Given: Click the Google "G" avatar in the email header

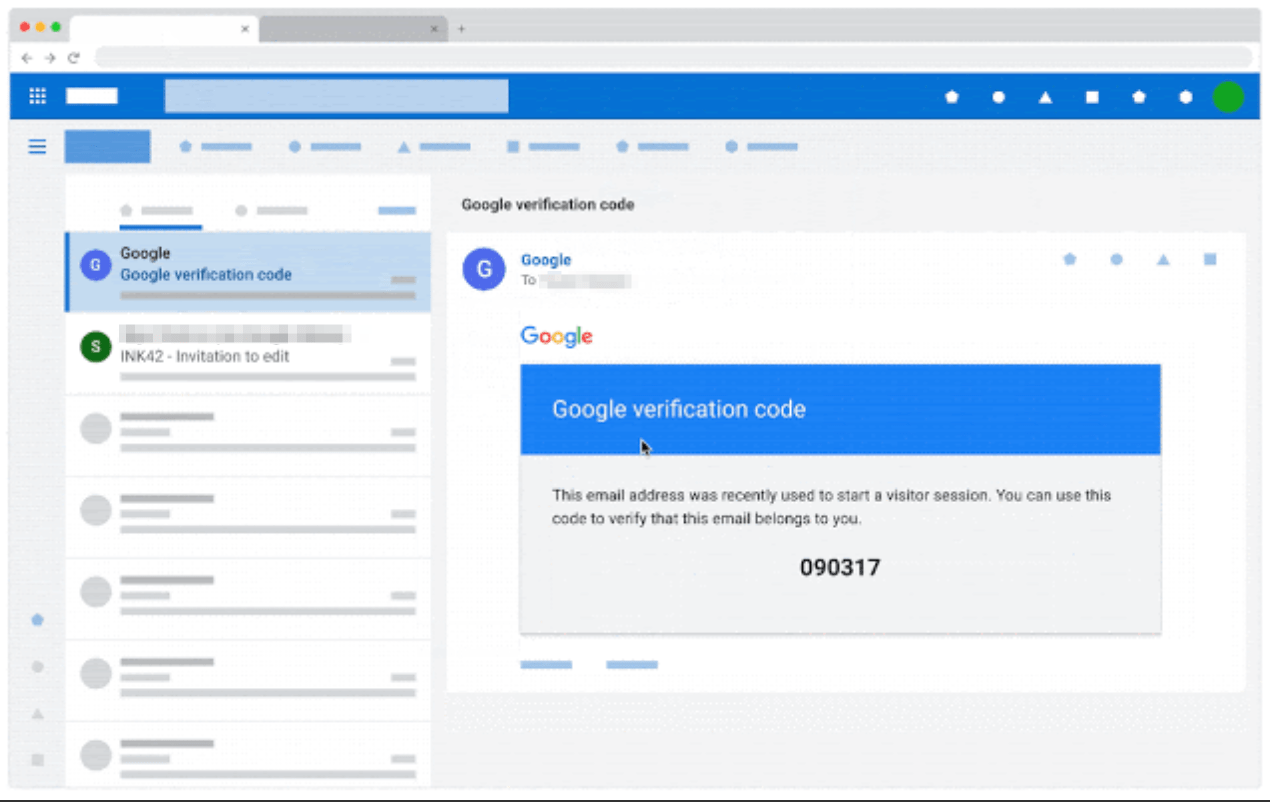Looking at the screenshot, I should (x=483, y=269).
